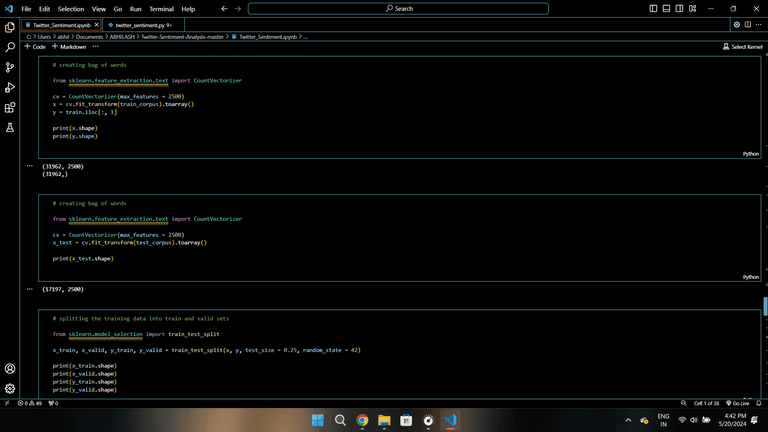Click ports forwarded indicator in status bar
Viewport: 768px width, 432px height.
(x=53, y=403)
